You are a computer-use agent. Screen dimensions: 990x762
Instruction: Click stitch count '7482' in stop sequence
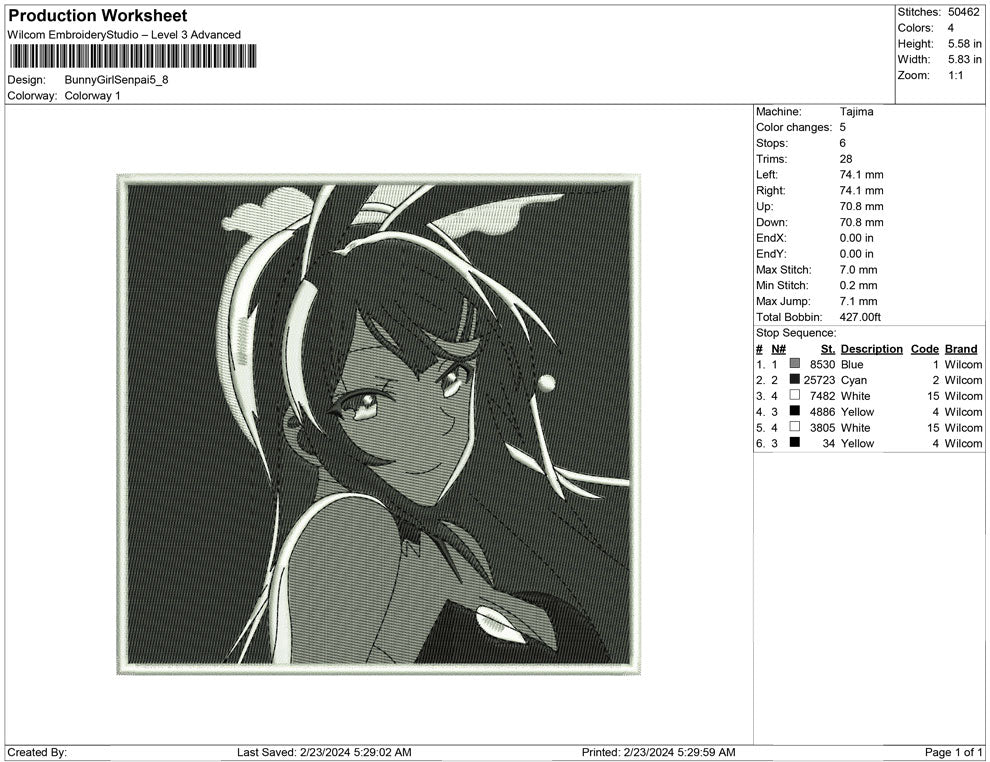(822, 396)
